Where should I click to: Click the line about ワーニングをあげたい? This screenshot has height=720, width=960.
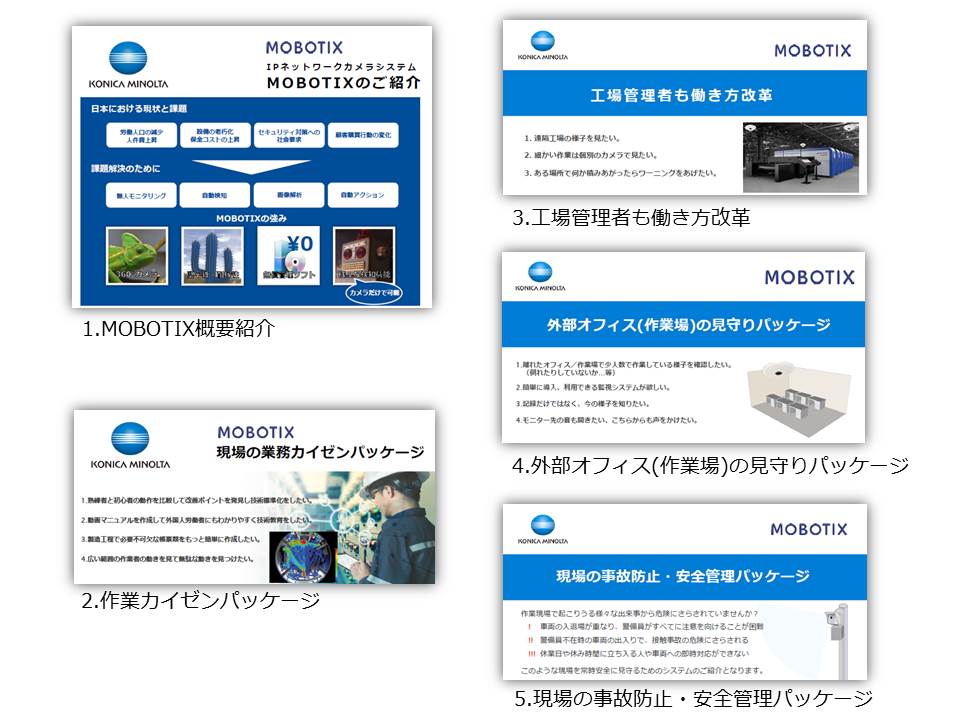click(620, 173)
